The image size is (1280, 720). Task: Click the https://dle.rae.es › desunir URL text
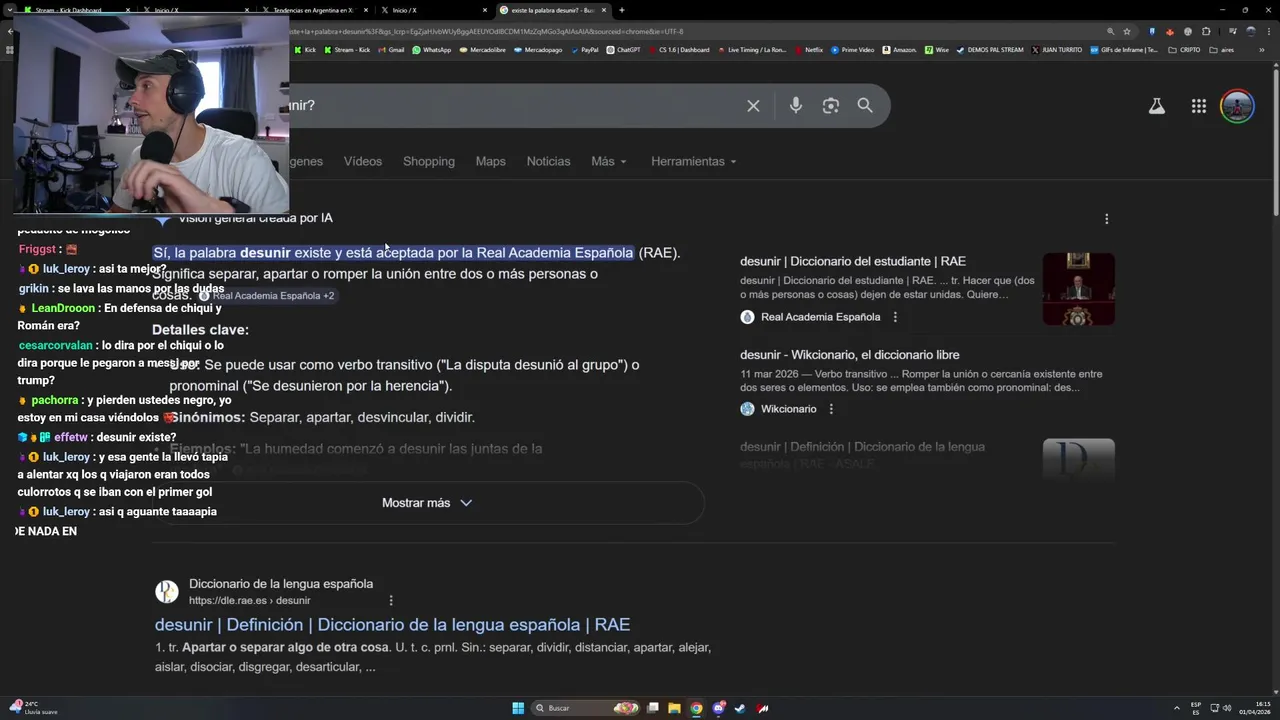coord(250,601)
